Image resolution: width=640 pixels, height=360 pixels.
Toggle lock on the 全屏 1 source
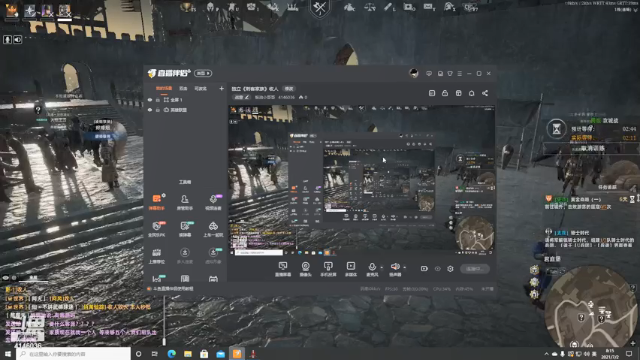158,100
